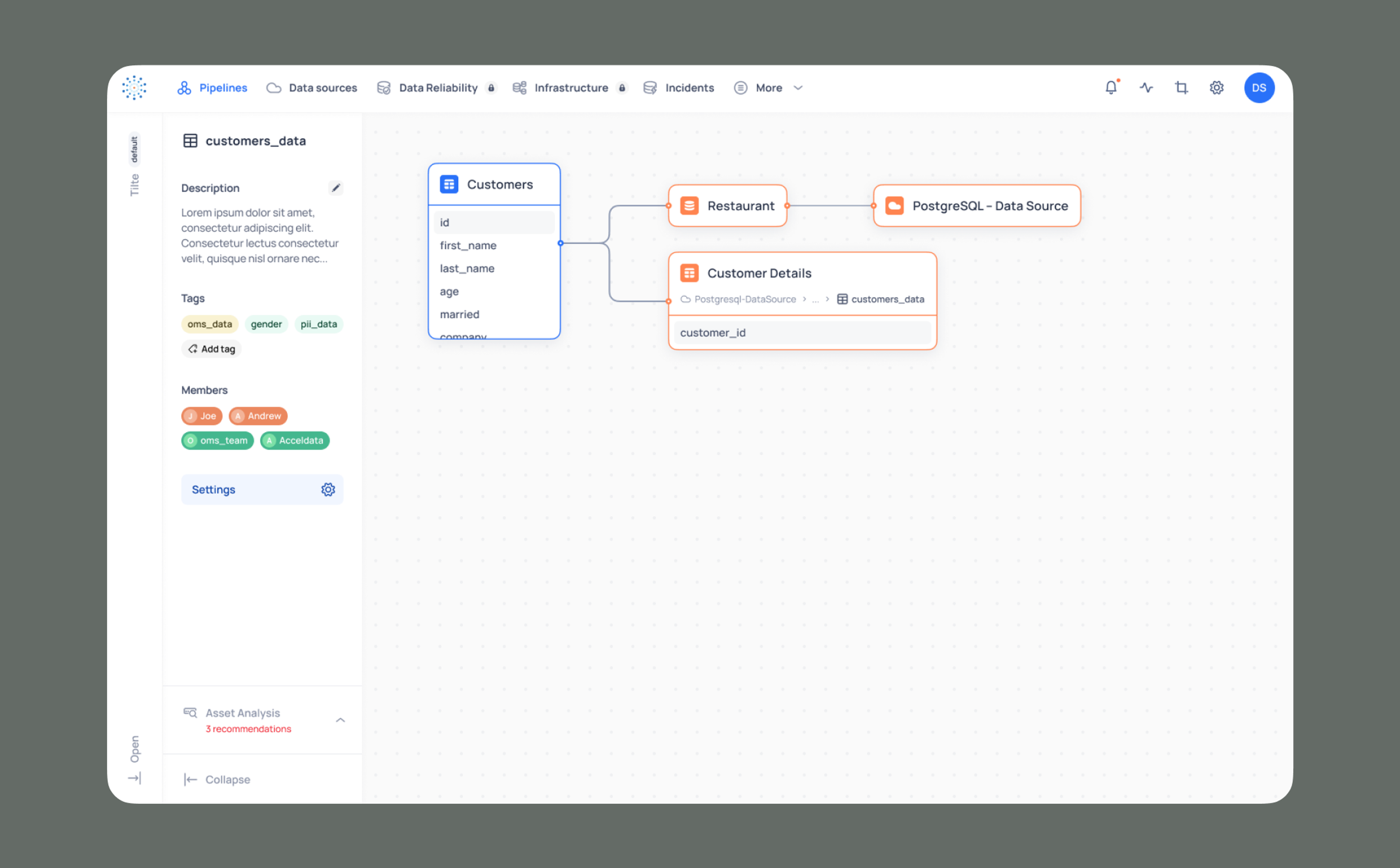Image resolution: width=1400 pixels, height=868 pixels.
Task: Open the Data sources tab
Action: tap(312, 88)
